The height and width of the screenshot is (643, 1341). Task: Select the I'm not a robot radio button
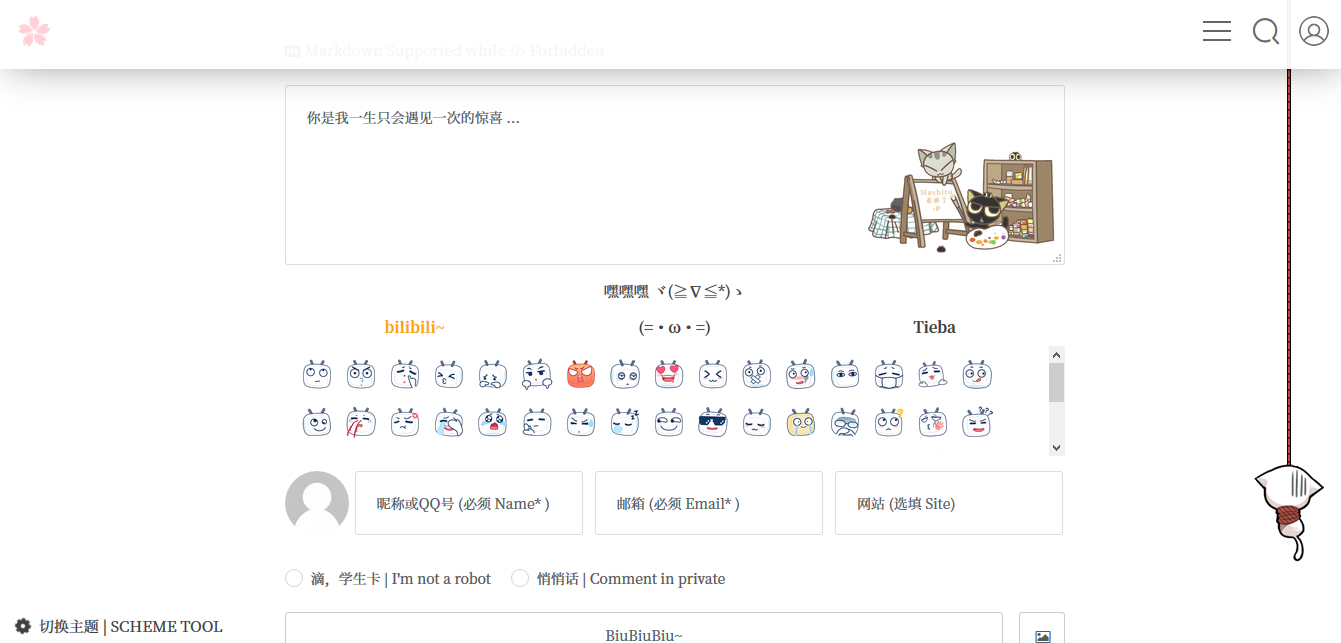coord(294,578)
